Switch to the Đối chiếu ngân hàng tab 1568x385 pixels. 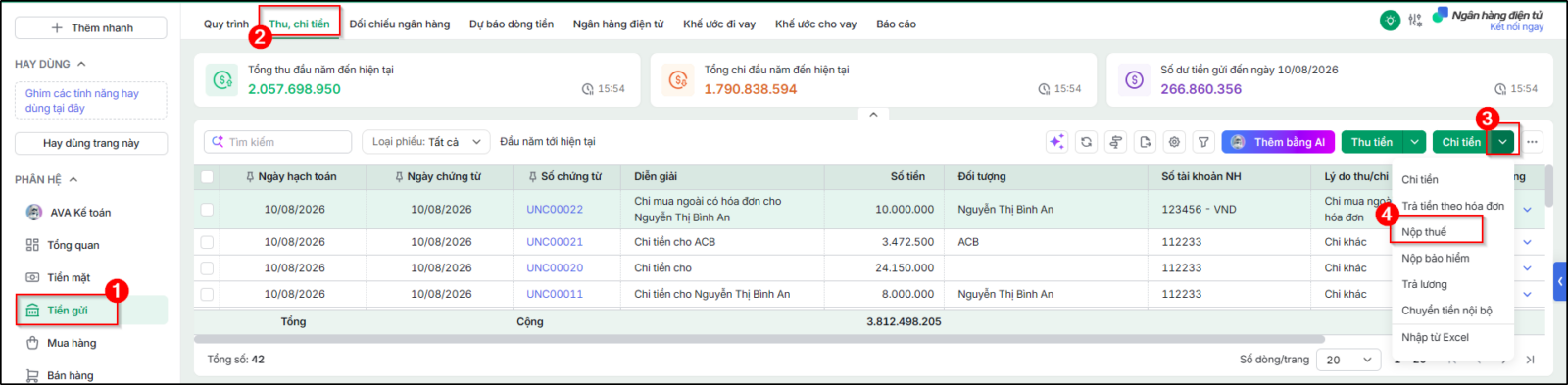pyautogui.click(x=400, y=24)
